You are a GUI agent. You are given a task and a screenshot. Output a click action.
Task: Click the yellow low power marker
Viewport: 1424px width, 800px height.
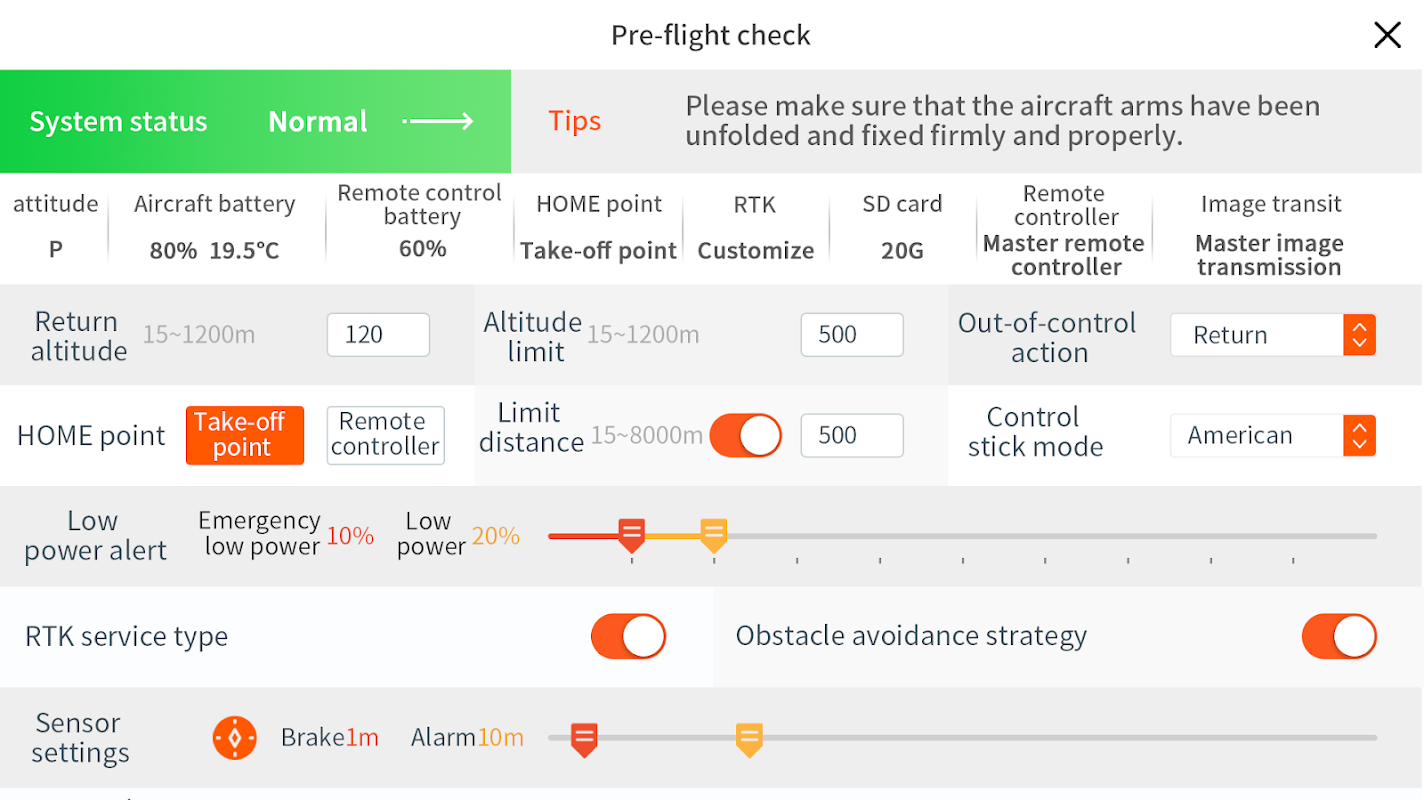713,534
